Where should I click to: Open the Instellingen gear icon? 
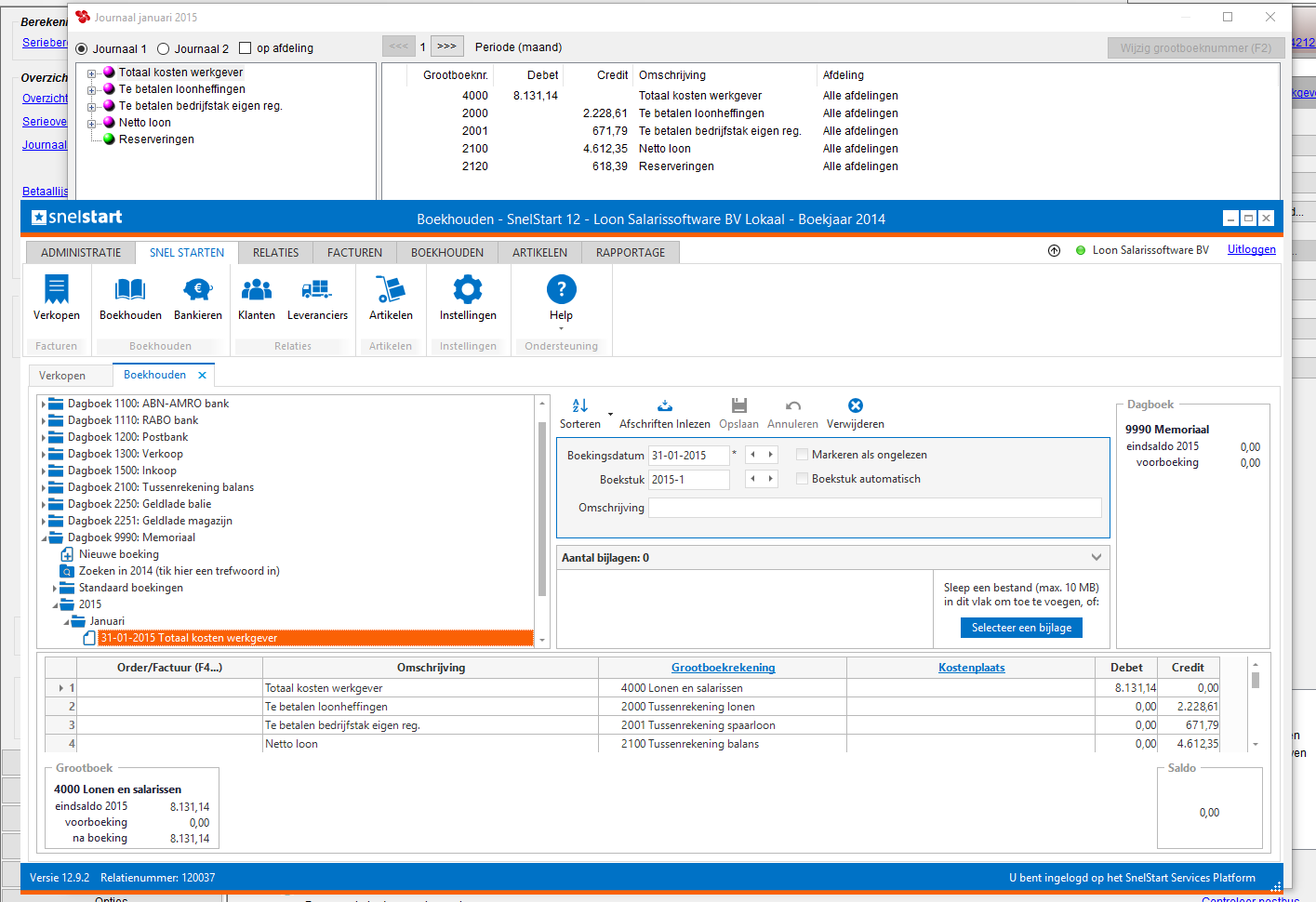pyautogui.click(x=468, y=289)
